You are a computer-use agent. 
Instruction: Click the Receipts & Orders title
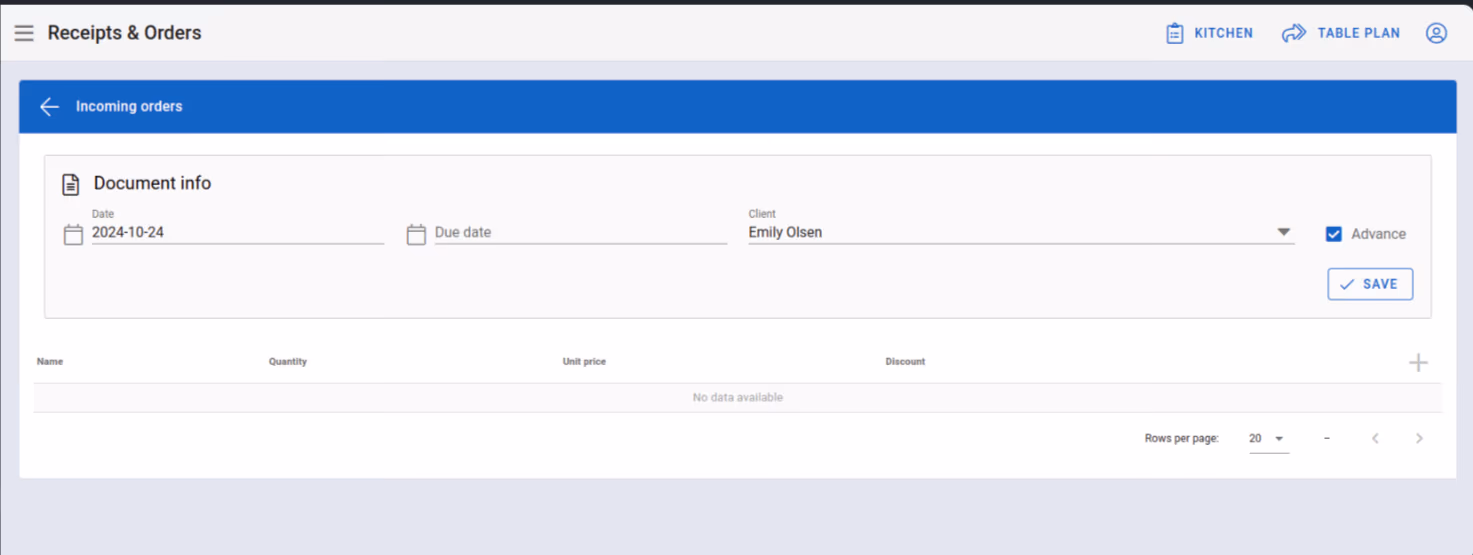125,33
